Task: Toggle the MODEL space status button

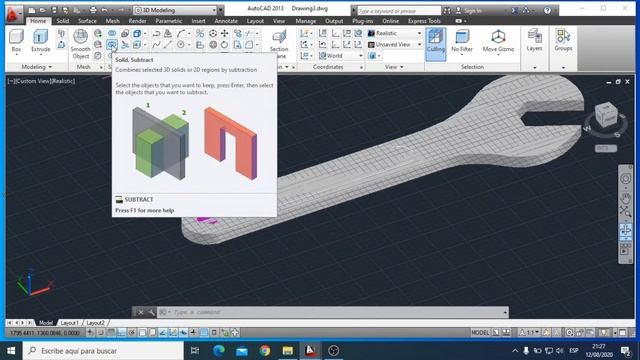Action: (480, 333)
